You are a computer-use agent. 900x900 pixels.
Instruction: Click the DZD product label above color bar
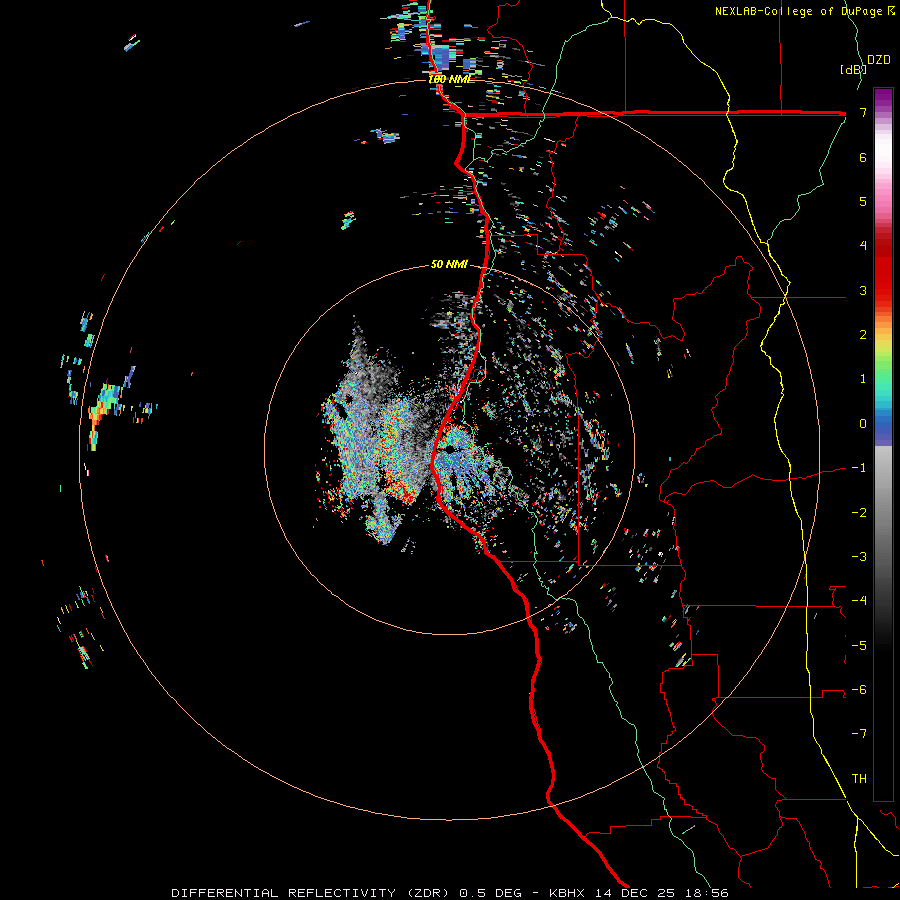[879, 60]
